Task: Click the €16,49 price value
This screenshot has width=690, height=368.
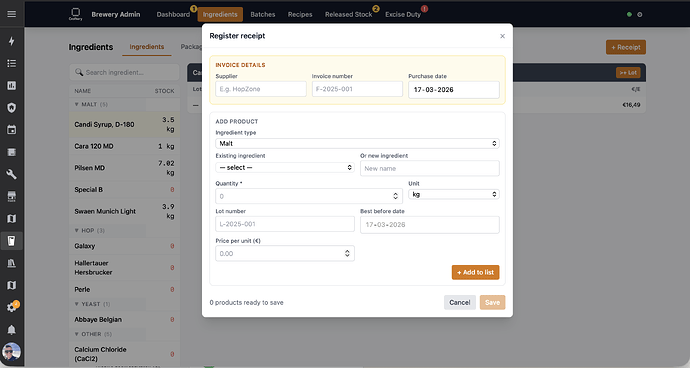Action: [x=631, y=105]
